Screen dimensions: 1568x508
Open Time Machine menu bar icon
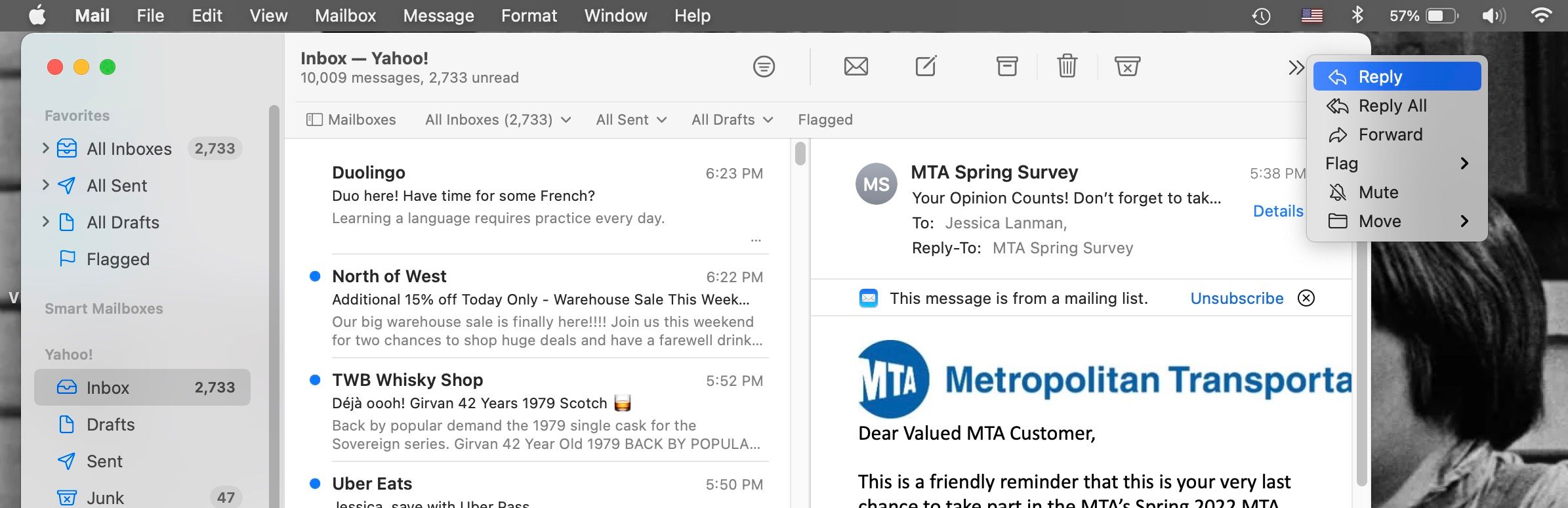[x=1261, y=16]
